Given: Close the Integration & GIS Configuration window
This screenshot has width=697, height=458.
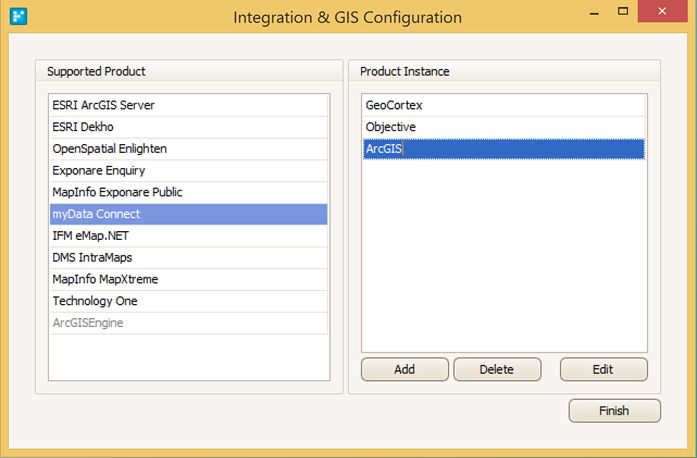Looking at the screenshot, I should [662, 11].
